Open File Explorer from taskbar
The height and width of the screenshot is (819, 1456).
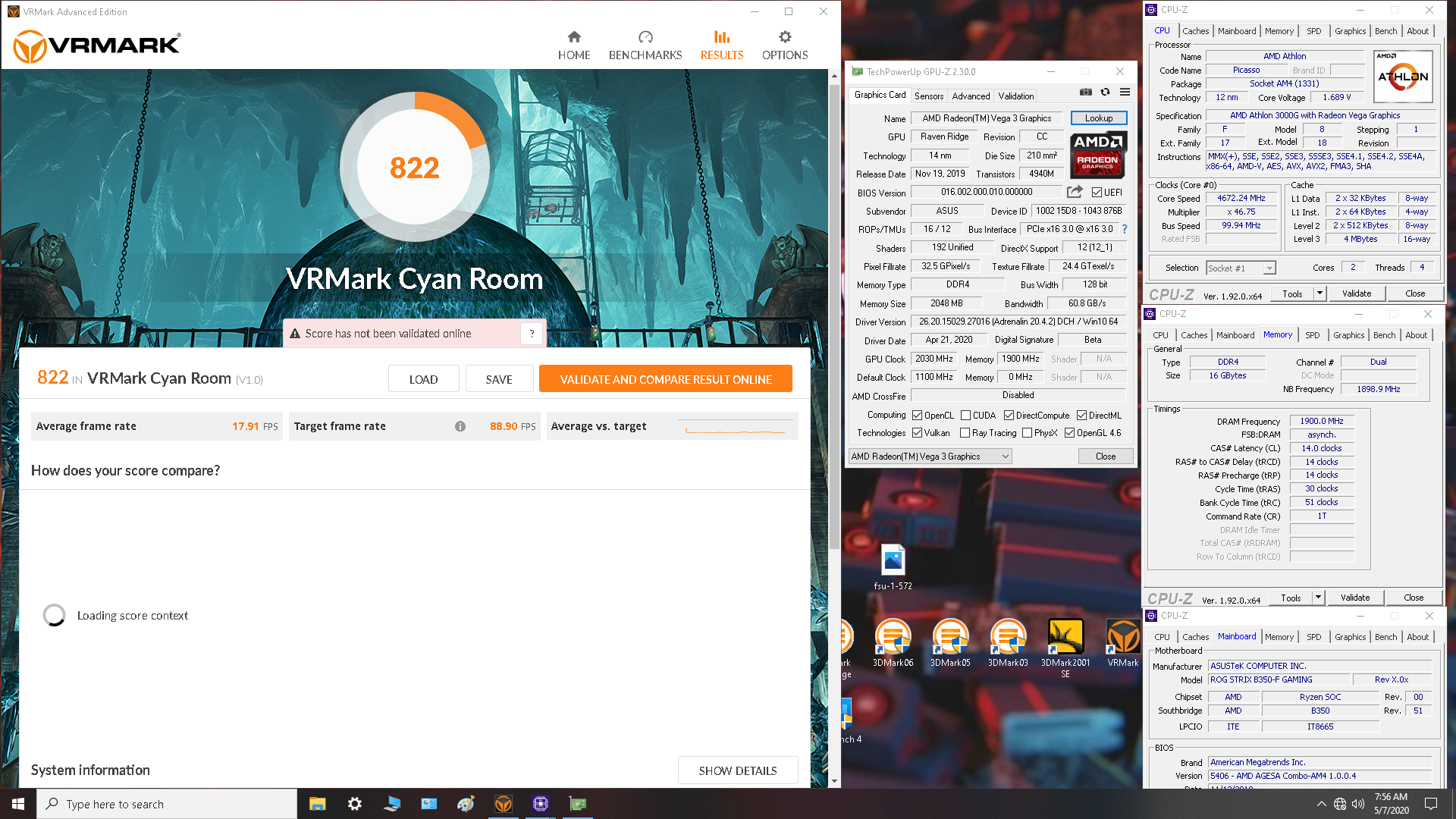pos(317,804)
